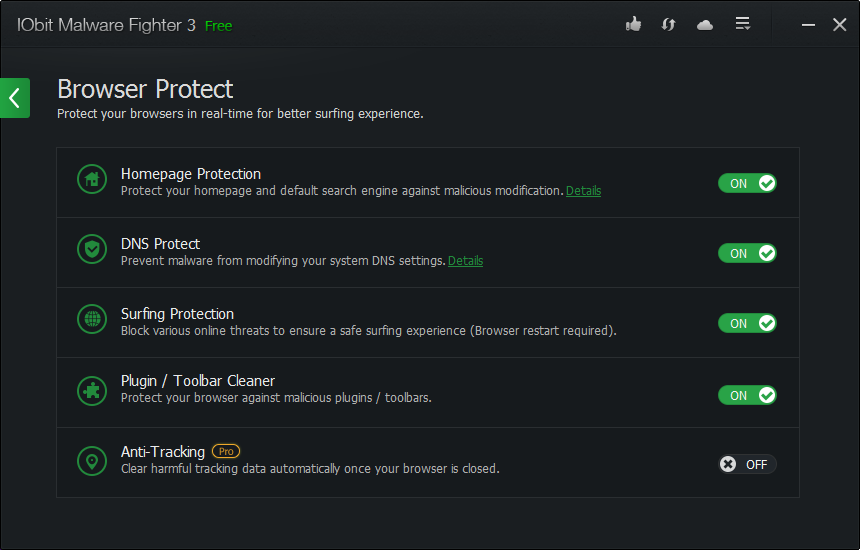Click the green back arrow button
The width and height of the screenshot is (860, 550).
pos(15,98)
